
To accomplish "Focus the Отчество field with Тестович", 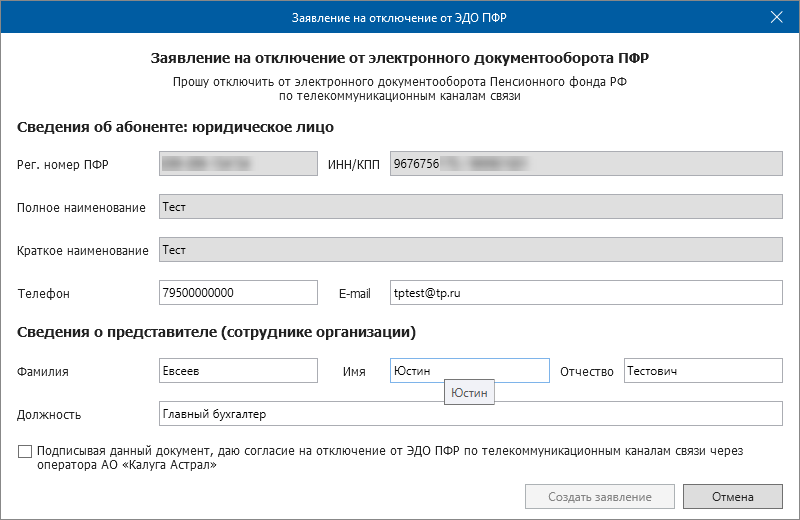I will 702,371.
